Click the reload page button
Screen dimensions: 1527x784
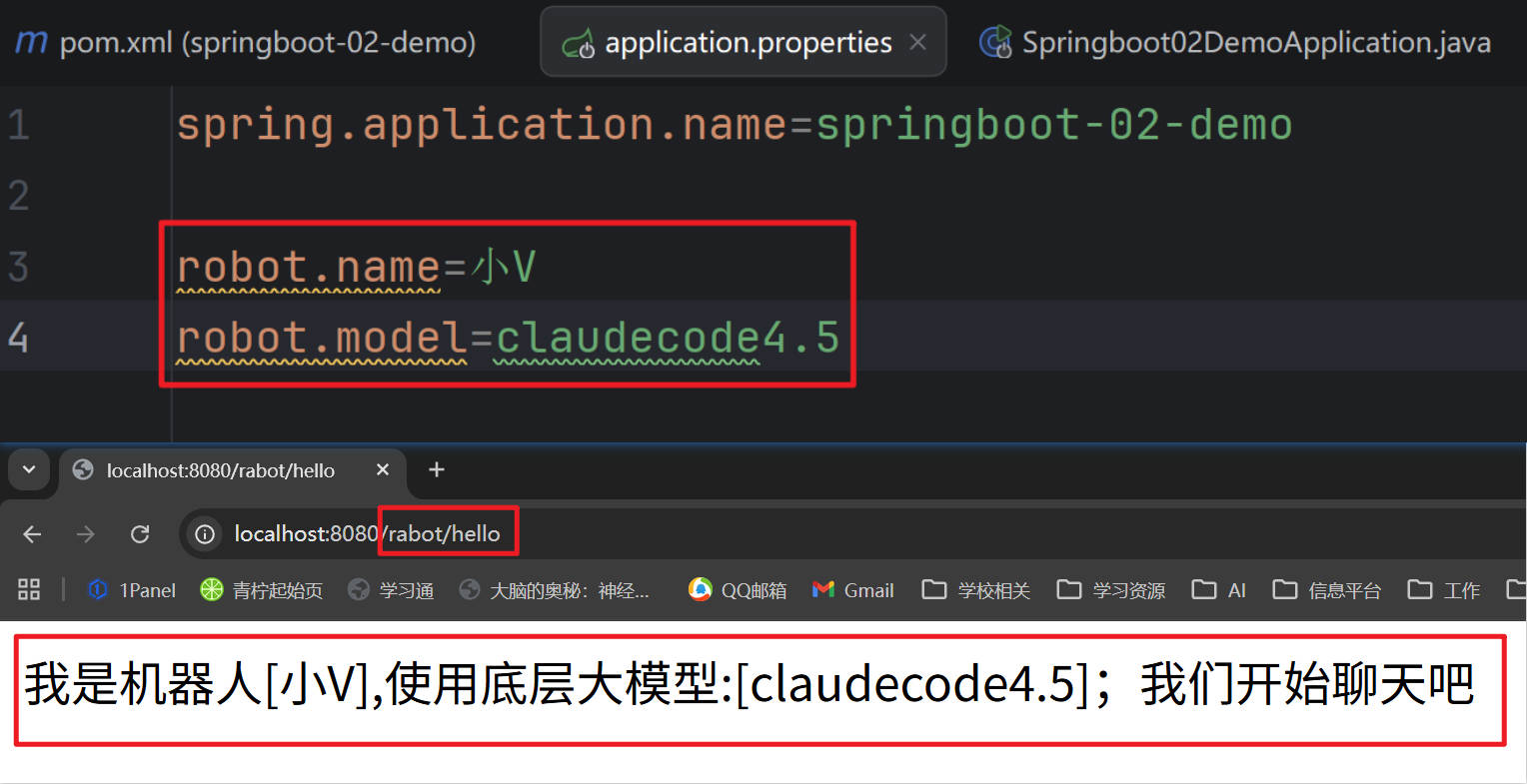140,533
